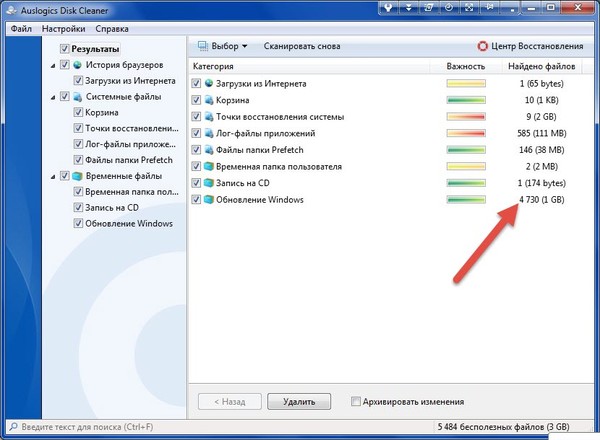
Task: Open Центр Восстановления link
Action: pyautogui.click(x=531, y=46)
